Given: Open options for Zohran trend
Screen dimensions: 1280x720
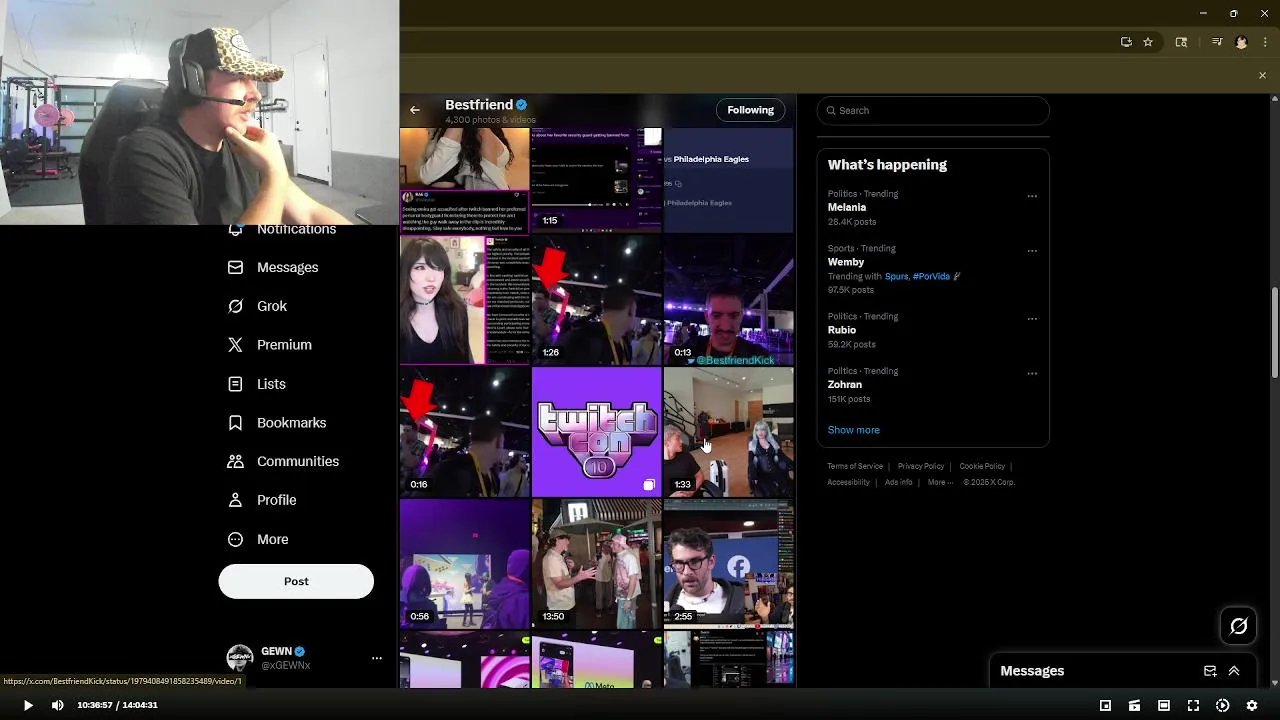Looking at the screenshot, I should [1032, 374].
